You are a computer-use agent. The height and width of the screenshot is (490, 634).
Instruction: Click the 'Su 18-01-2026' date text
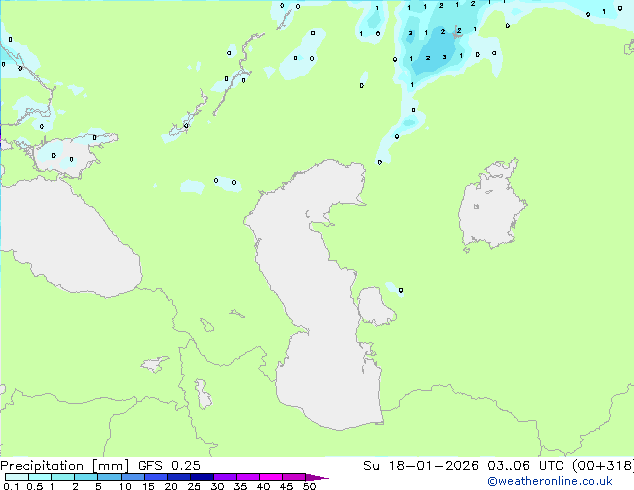(421, 466)
